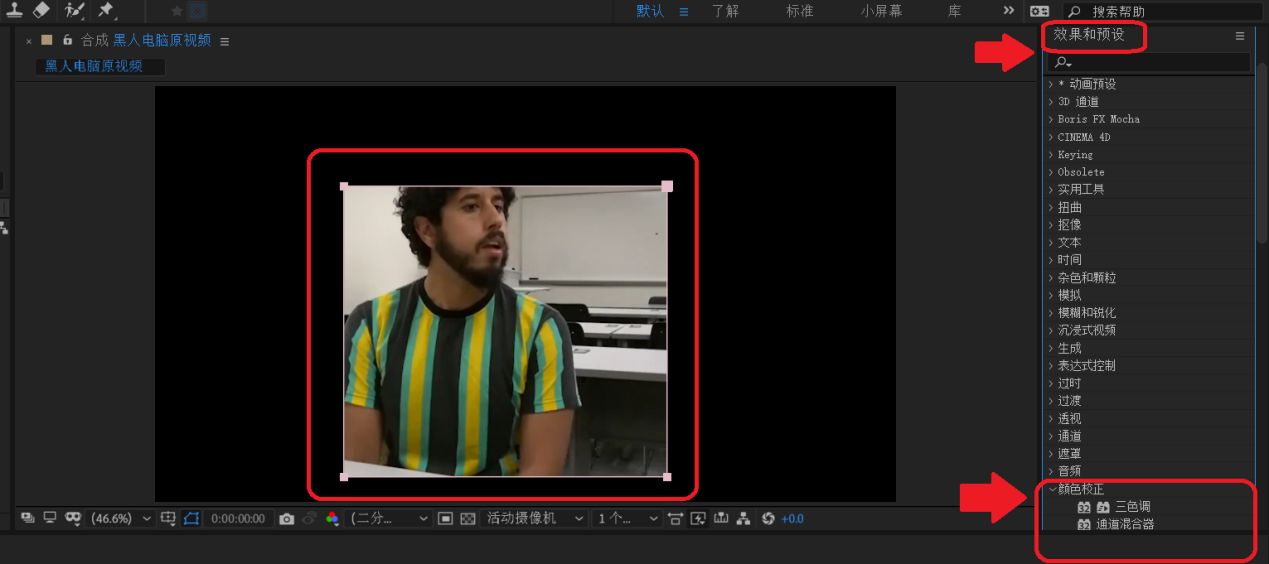Viewport: 1269px width, 564px height.
Task: Select the Clone Stamp tool
Action: pos(15,10)
